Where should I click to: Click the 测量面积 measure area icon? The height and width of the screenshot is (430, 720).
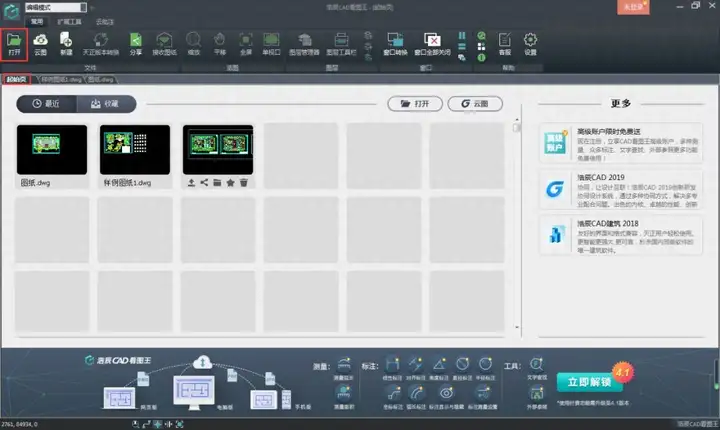tap(343, 397)
